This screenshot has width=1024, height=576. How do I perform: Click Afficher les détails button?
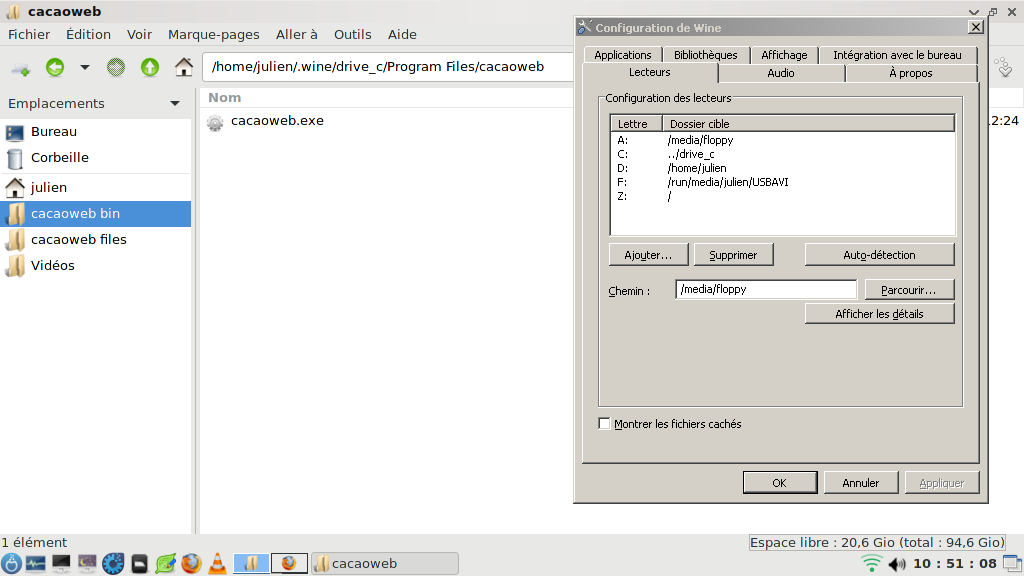879,313
